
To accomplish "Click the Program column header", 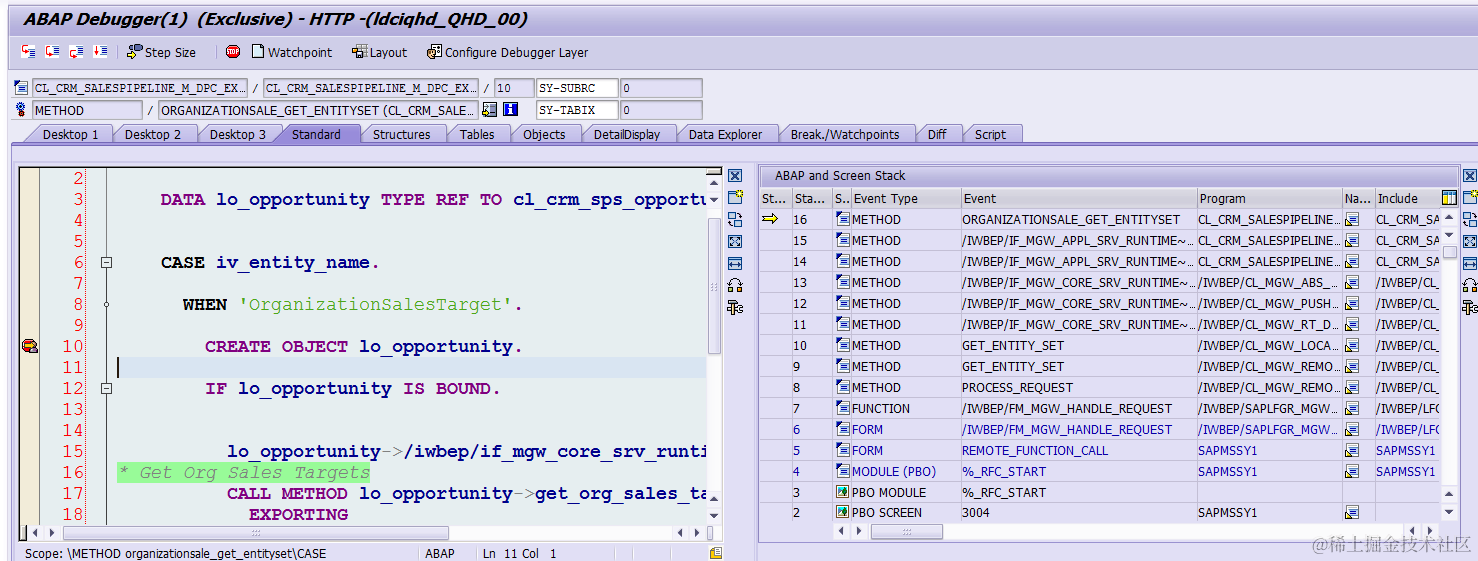I will pyautogui.click(x=1269, y=198).
